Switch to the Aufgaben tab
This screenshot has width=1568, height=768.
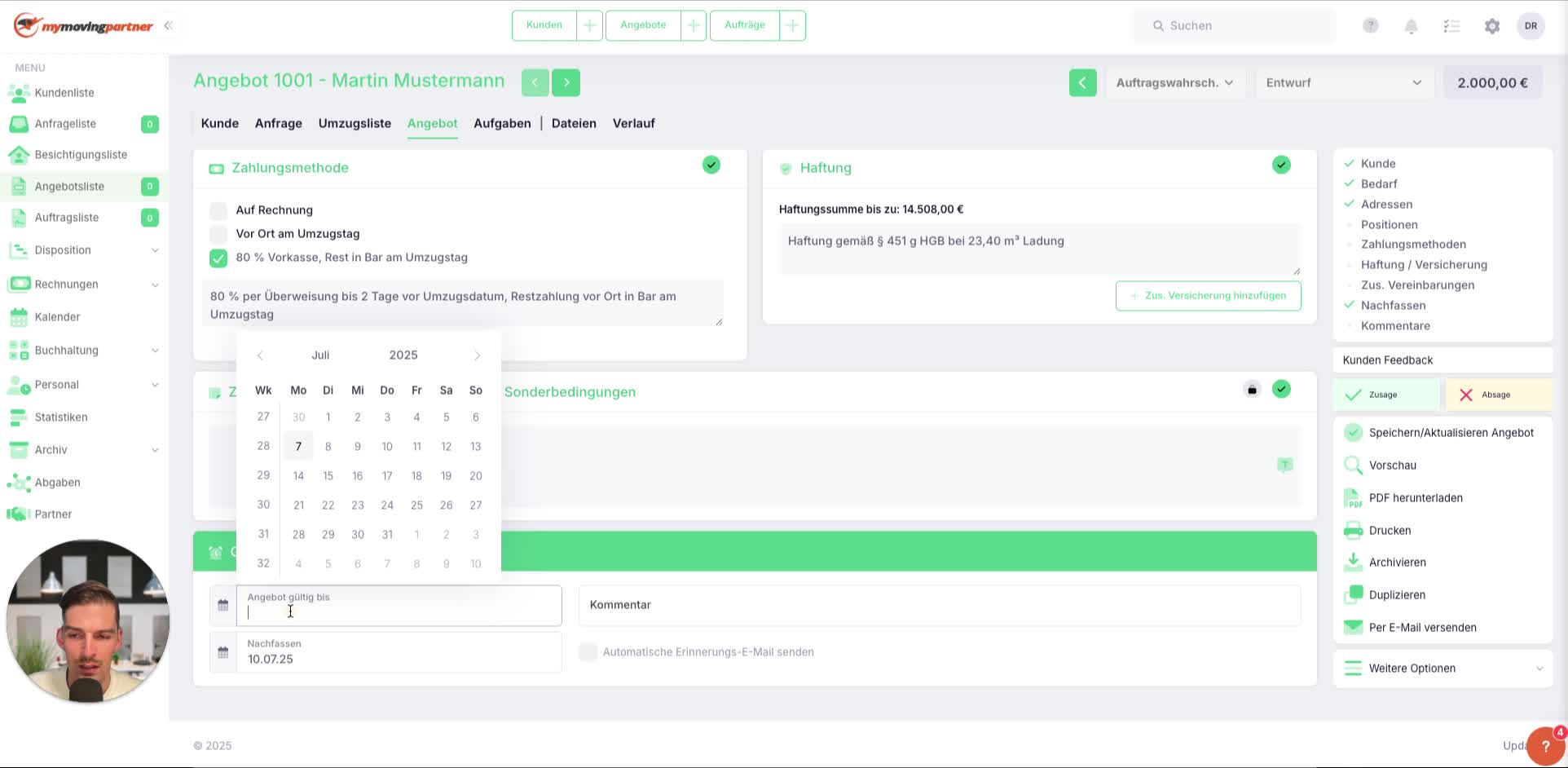502,124
